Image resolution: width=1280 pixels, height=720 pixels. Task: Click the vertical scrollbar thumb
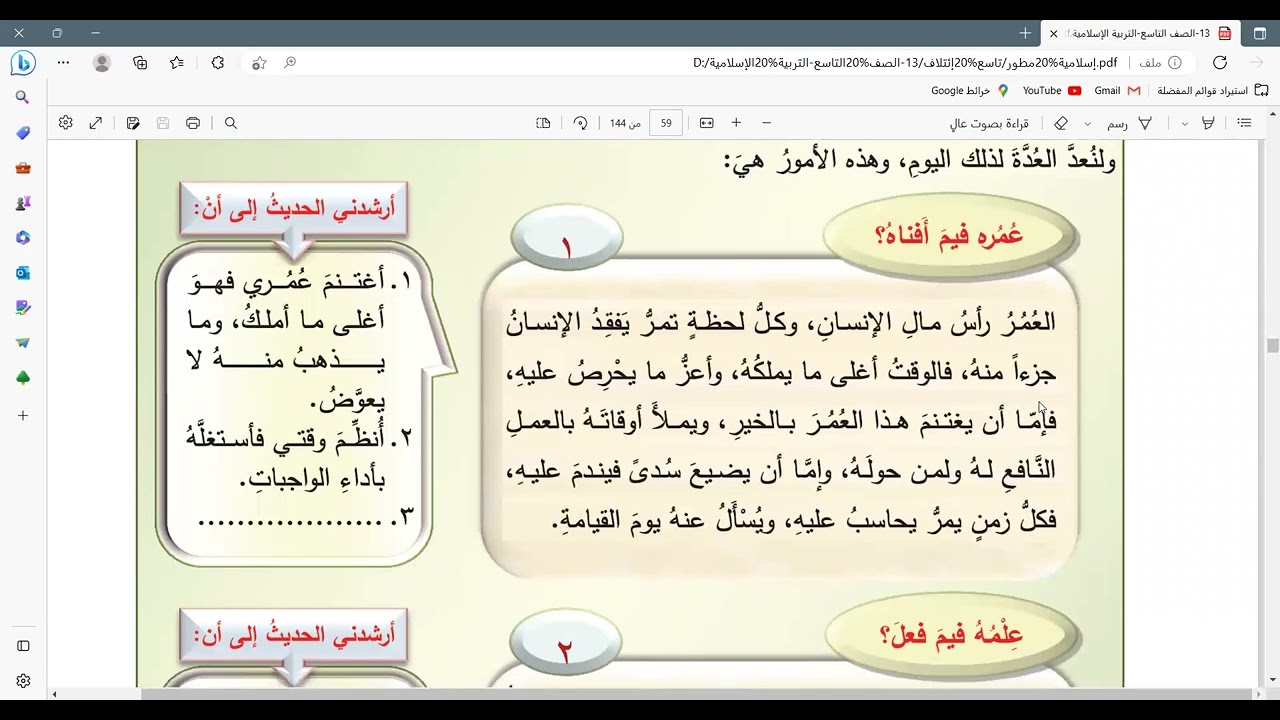coord(1272,346)
